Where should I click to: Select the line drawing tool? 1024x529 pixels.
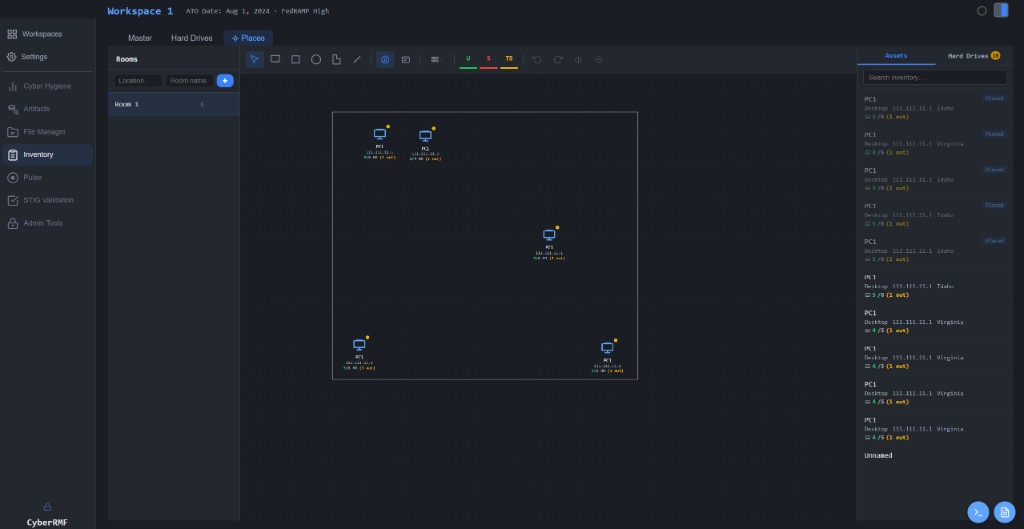357,60
